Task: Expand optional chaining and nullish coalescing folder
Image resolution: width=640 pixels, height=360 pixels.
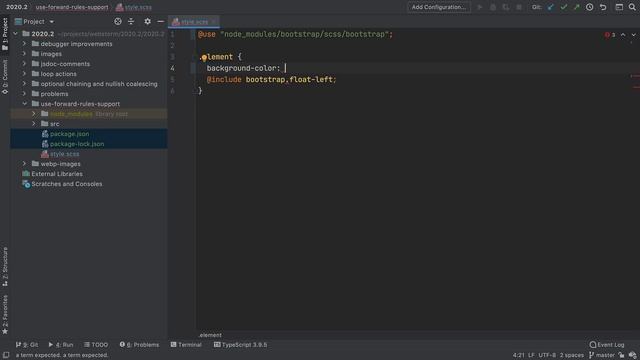Action: (24, 84)
